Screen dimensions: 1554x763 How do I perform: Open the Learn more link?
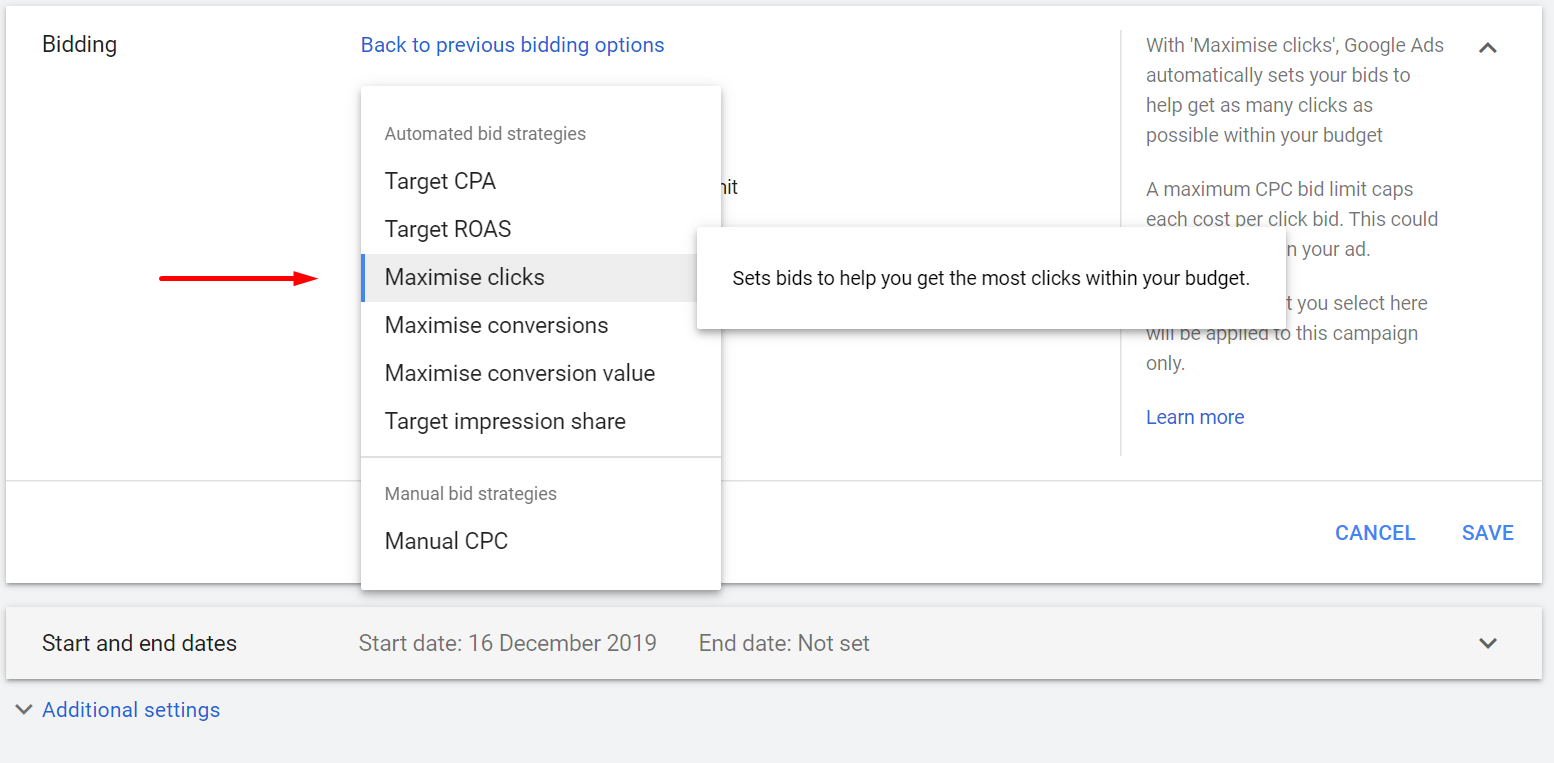(1195, 417)
